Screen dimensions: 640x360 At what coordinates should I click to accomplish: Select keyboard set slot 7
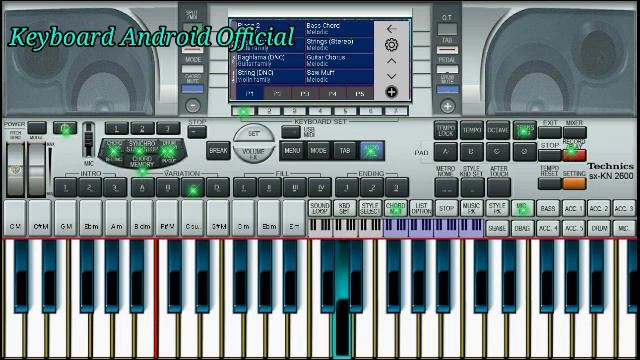point(396,111)
